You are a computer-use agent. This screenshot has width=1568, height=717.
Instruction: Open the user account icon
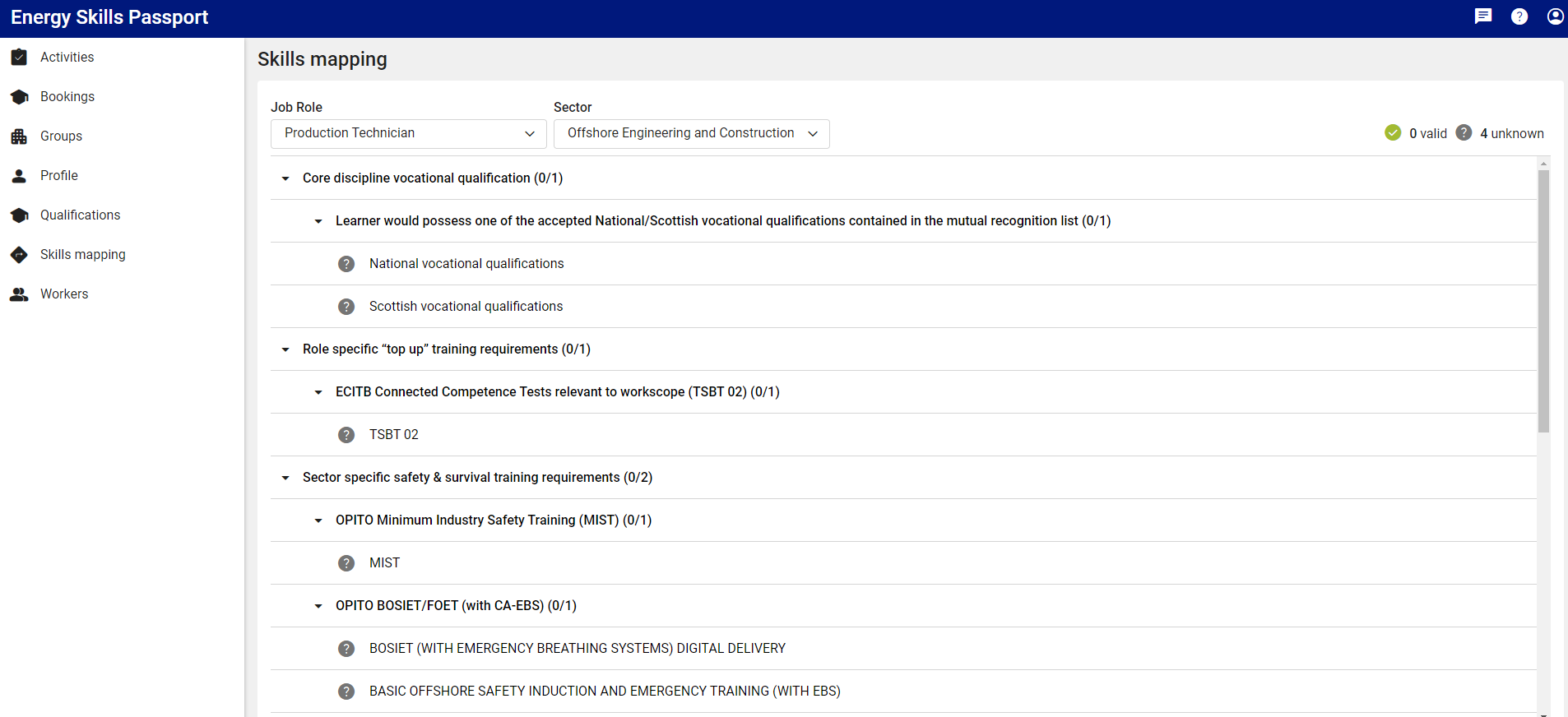(x=1555, y=16)
